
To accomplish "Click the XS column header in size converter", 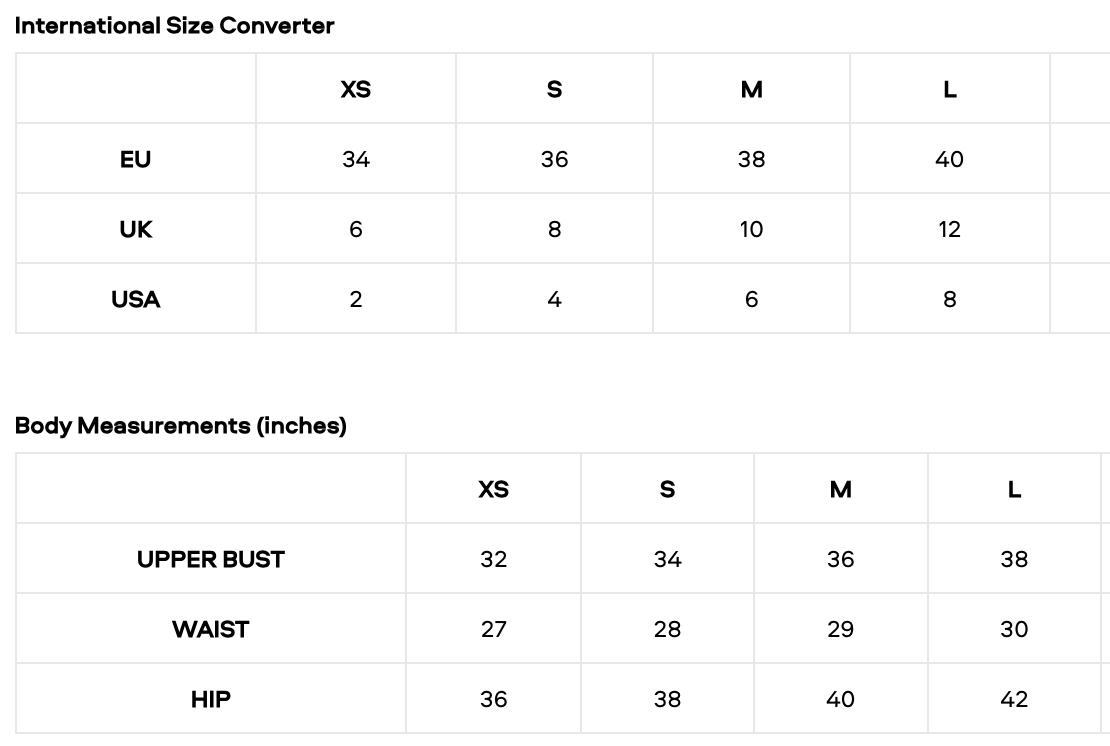I will coord(356,89).
